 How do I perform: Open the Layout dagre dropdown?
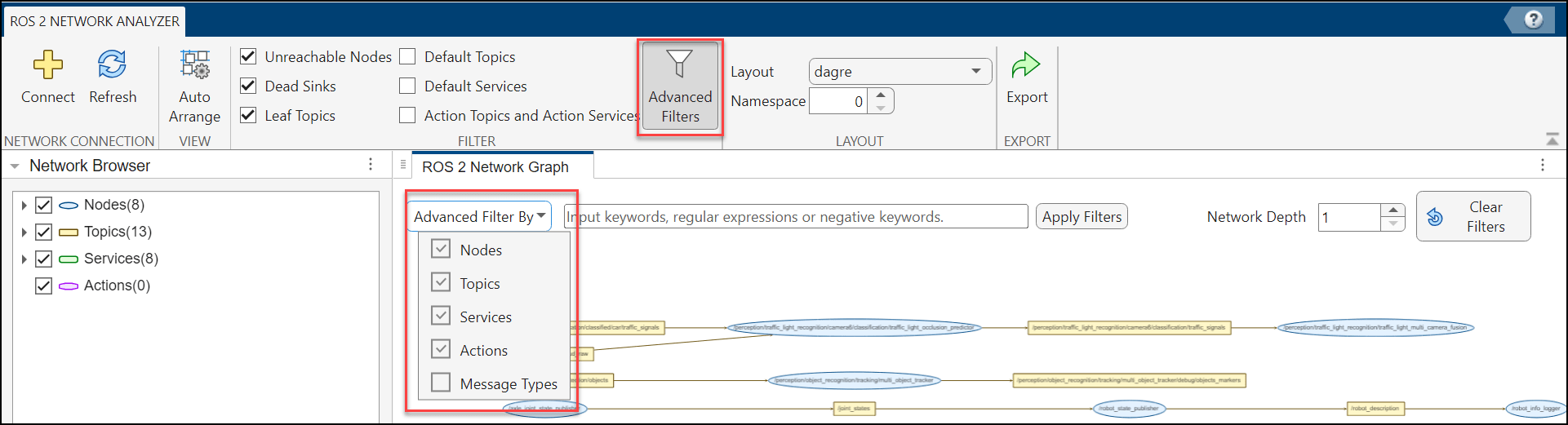(899, 72)
